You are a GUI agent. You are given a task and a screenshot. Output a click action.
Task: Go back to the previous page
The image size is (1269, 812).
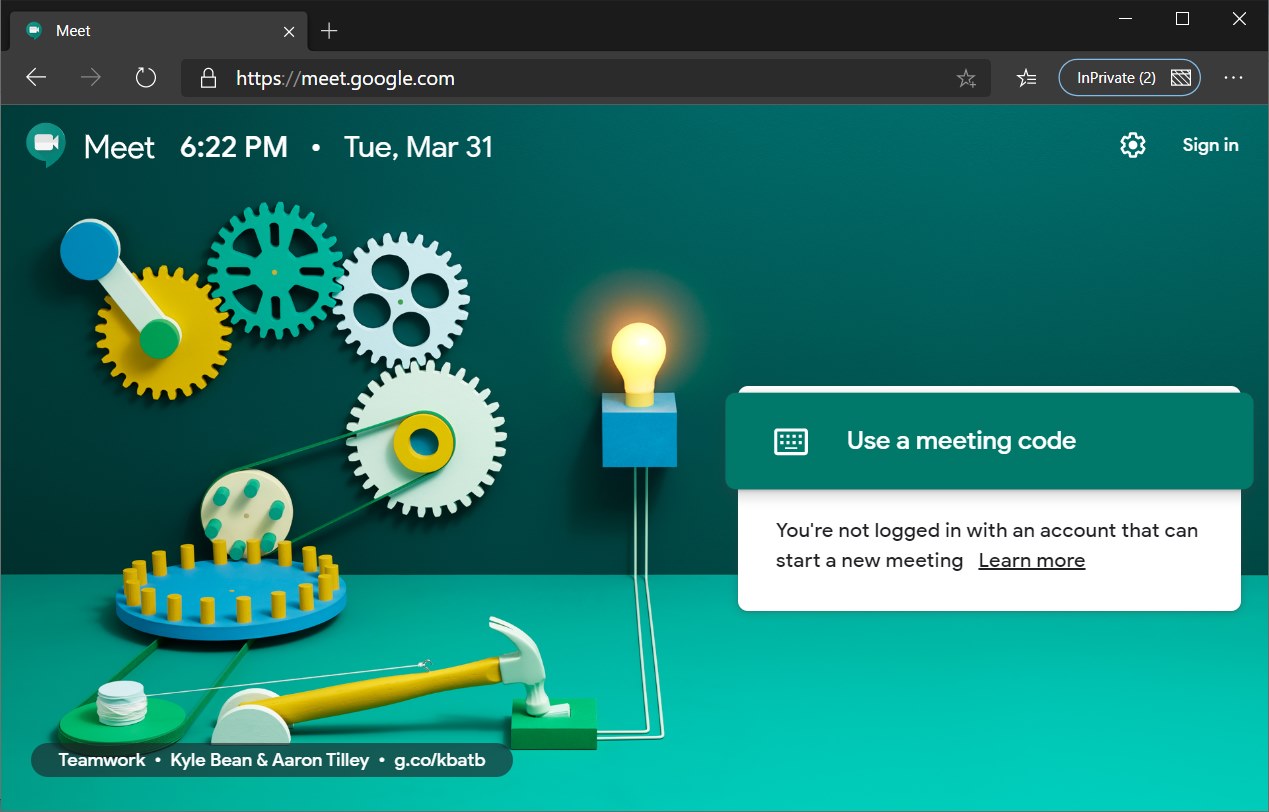(x=36, y=78)
